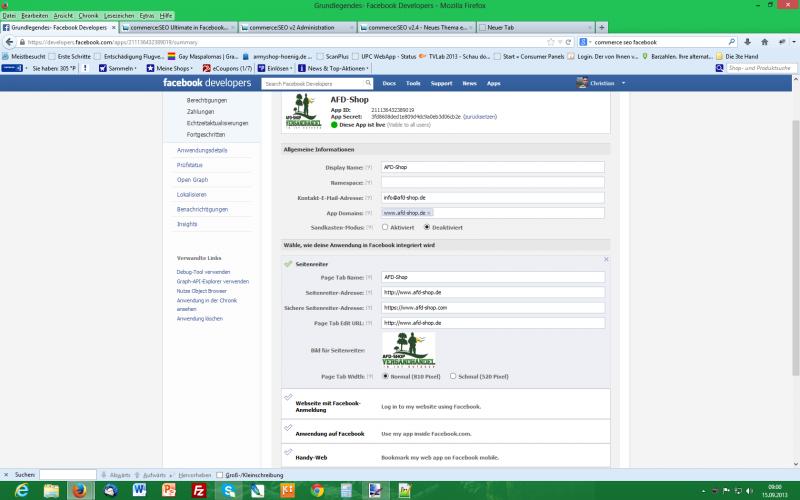The image size is (800, 500).
Task: Click the Seitenreiter image thumbnail
Action: click(408, 350)
